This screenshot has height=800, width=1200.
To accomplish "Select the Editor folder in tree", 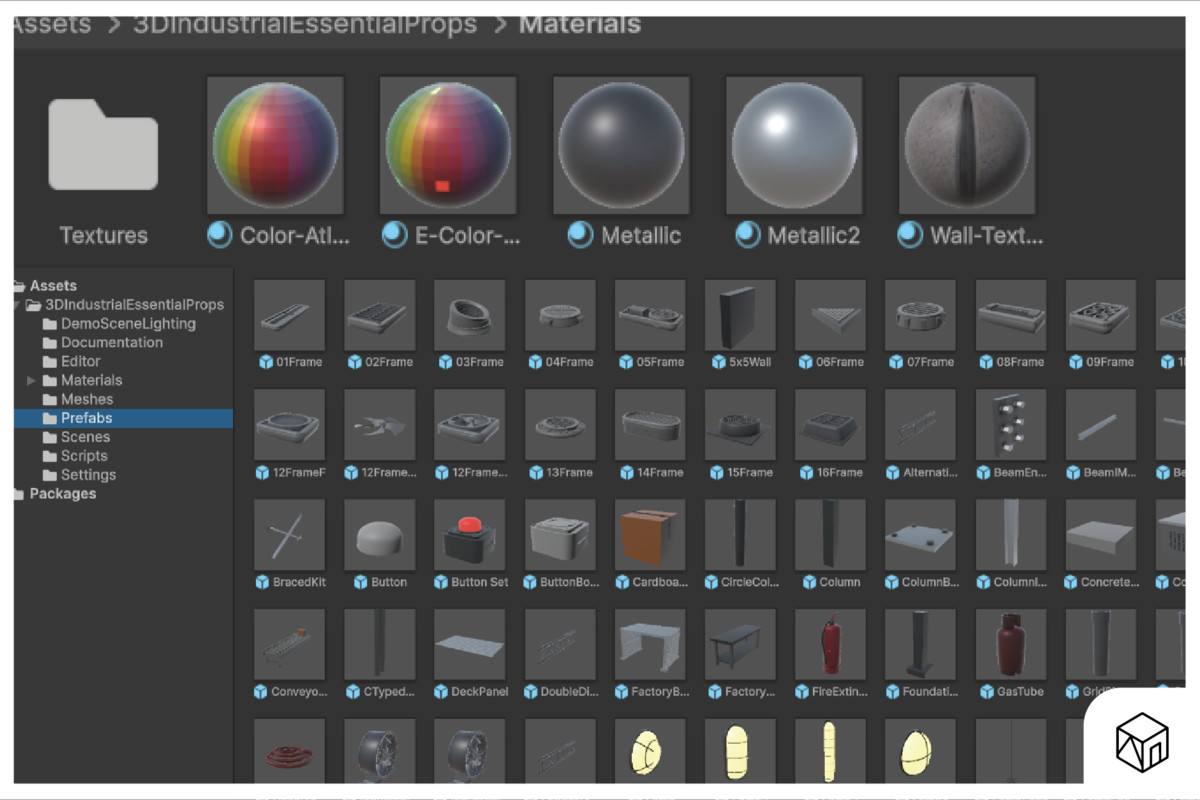I will tap(80, 362).
